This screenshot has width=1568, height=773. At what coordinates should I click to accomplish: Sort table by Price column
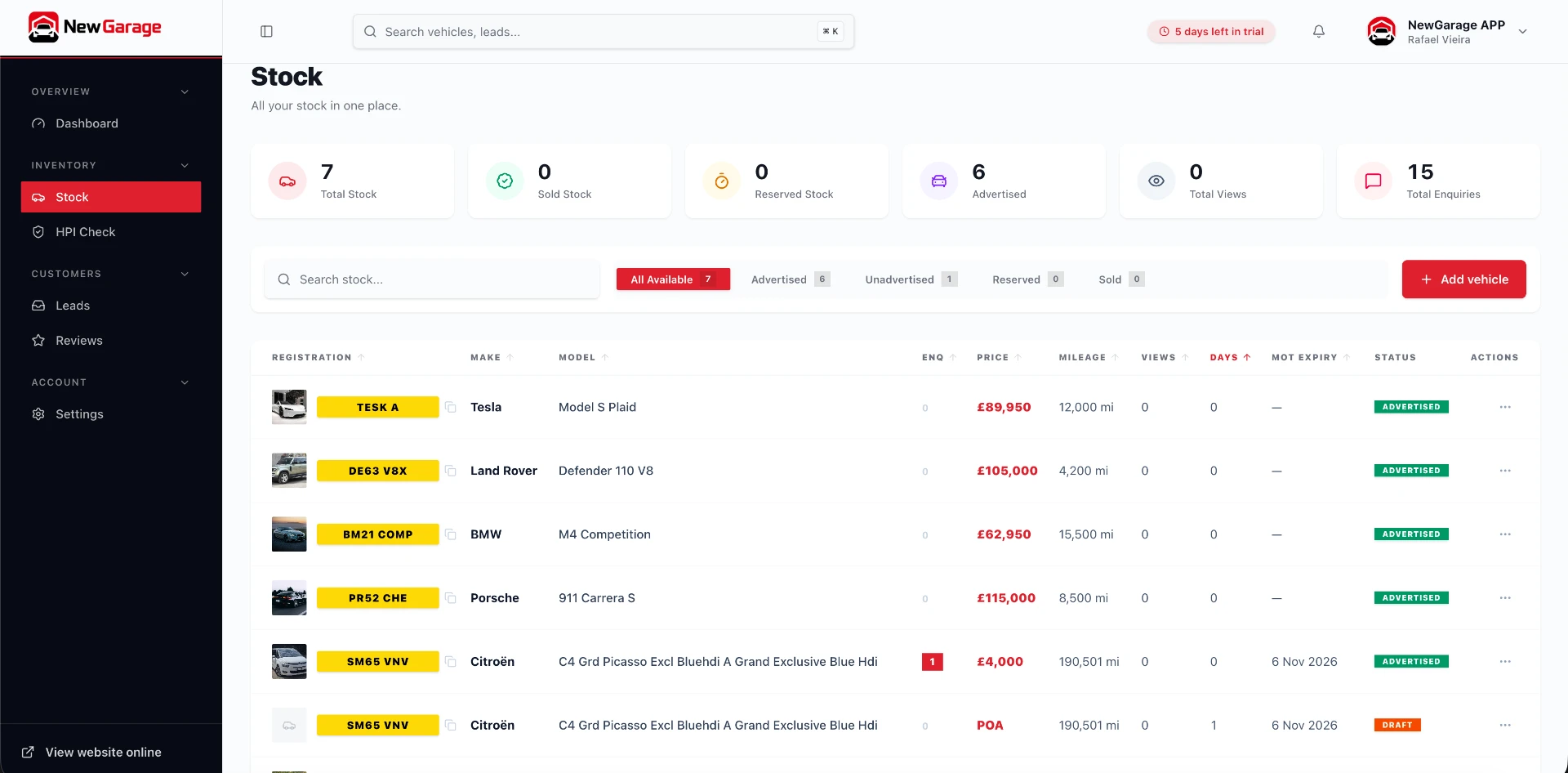(x=999, y=358)
